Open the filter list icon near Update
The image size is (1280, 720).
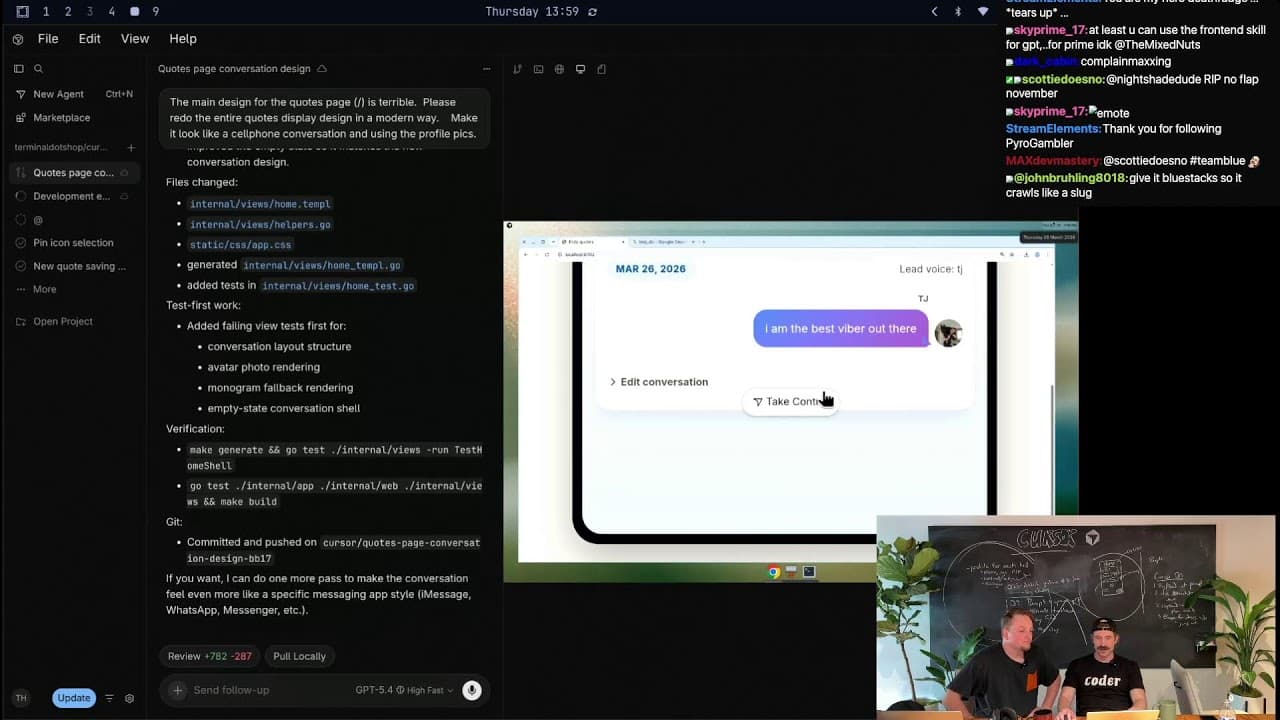(x=110, y=698)
